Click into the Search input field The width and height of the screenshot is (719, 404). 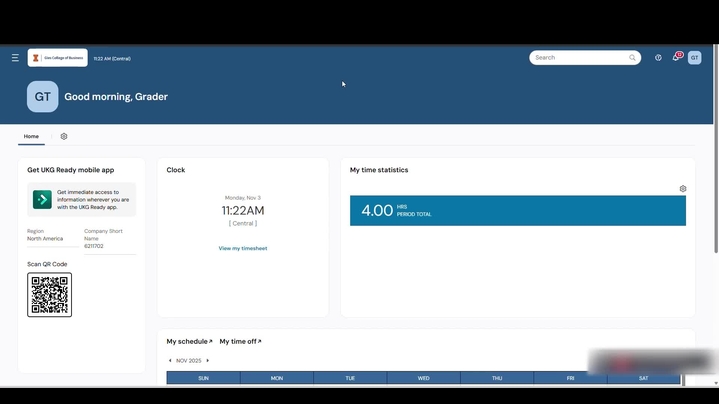pyautogui.click(x=578, y=58)
